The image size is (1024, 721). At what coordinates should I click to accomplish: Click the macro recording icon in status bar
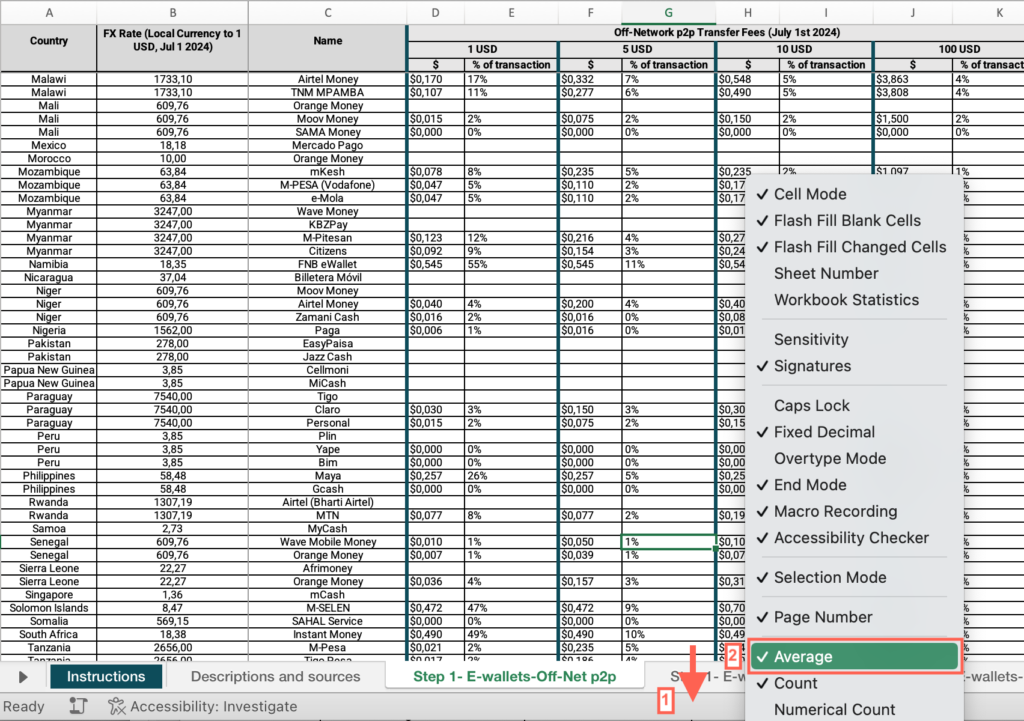click(78, 706)
